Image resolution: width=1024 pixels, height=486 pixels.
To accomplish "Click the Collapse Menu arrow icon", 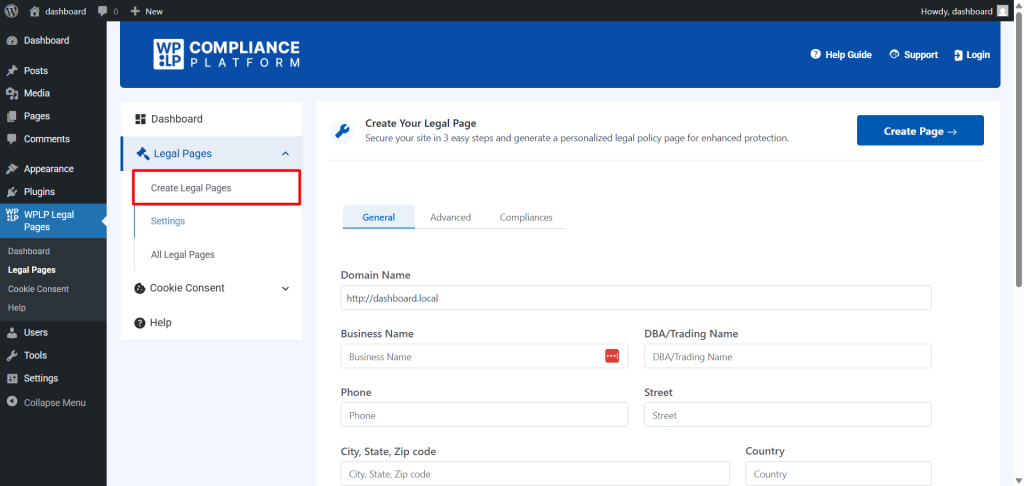I will pos(12,402).
